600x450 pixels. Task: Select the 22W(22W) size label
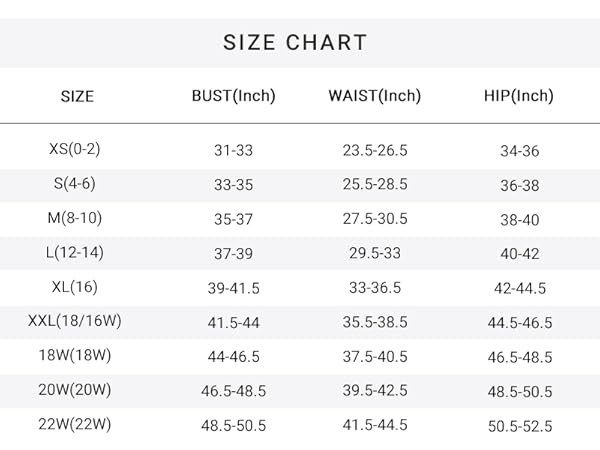coord(75,424)
